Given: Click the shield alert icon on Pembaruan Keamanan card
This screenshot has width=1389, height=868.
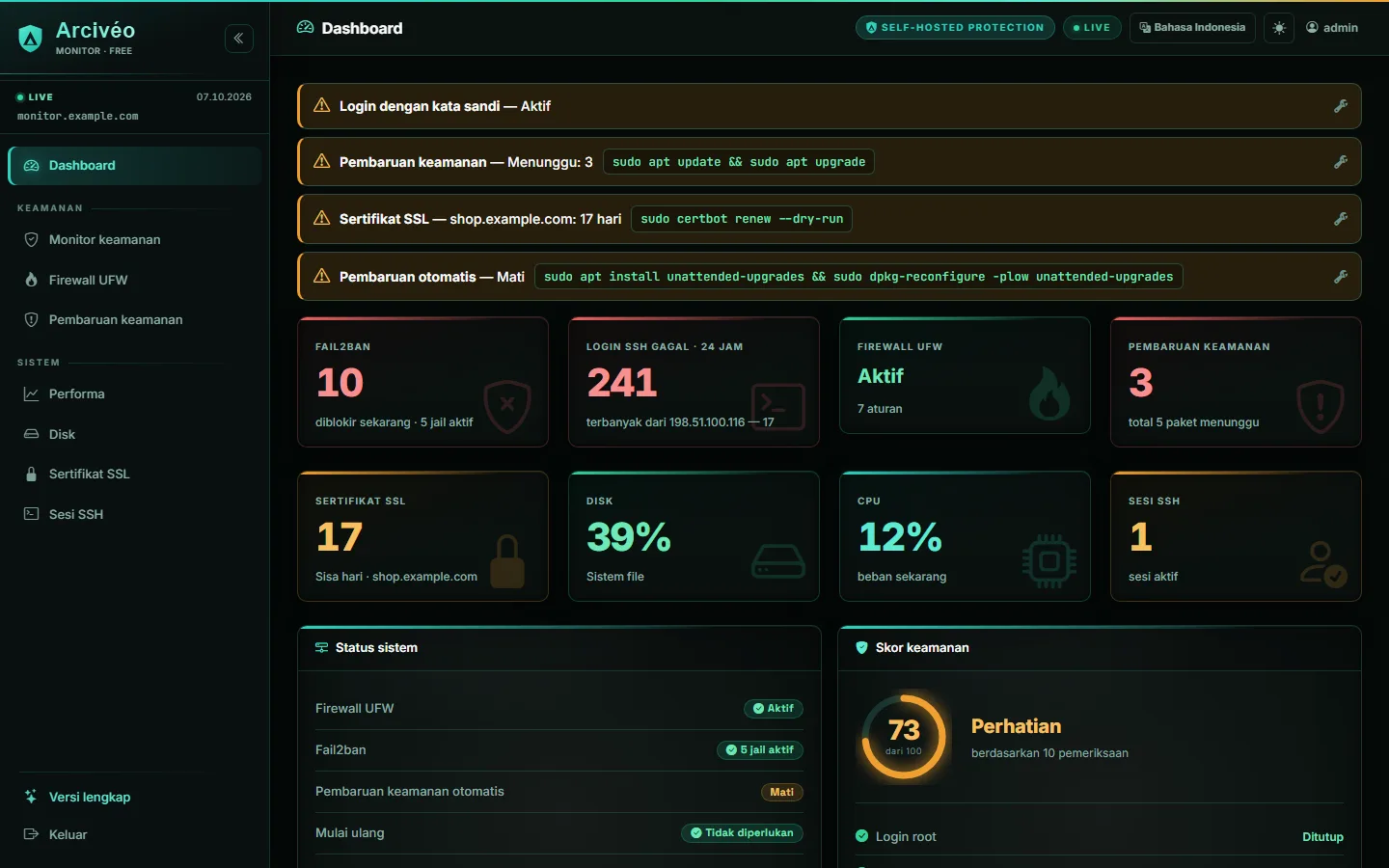Looking at the screenshot, I should click(x=1321, y=406).
